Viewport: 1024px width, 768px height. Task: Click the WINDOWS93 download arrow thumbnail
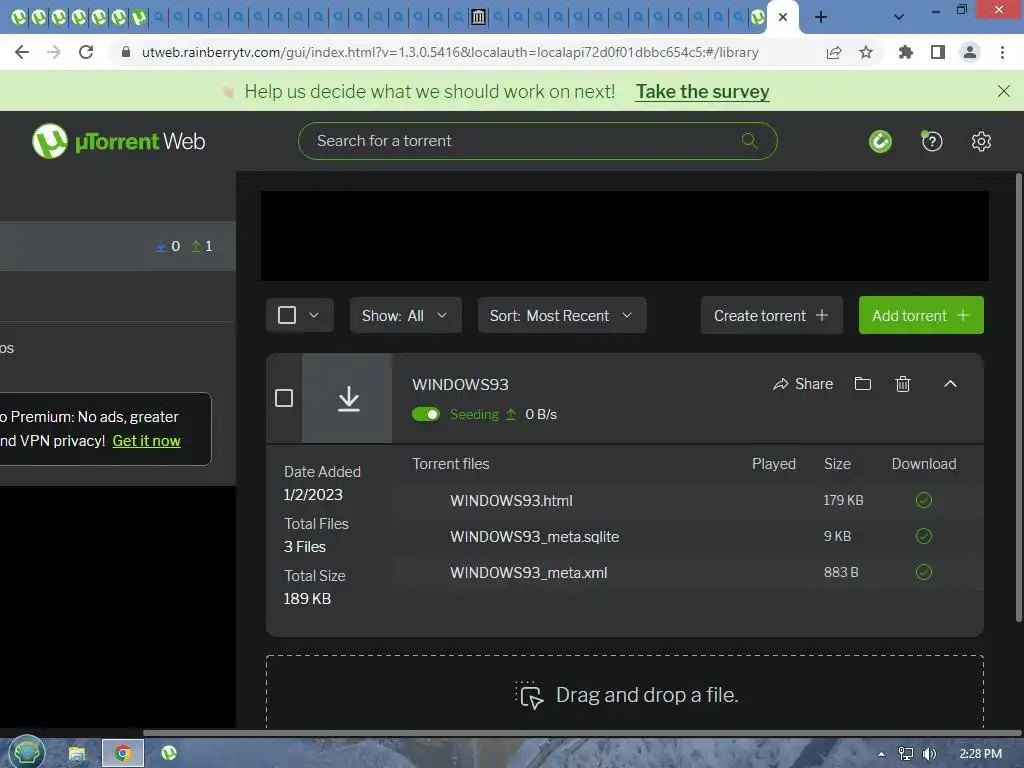(347, 398)
